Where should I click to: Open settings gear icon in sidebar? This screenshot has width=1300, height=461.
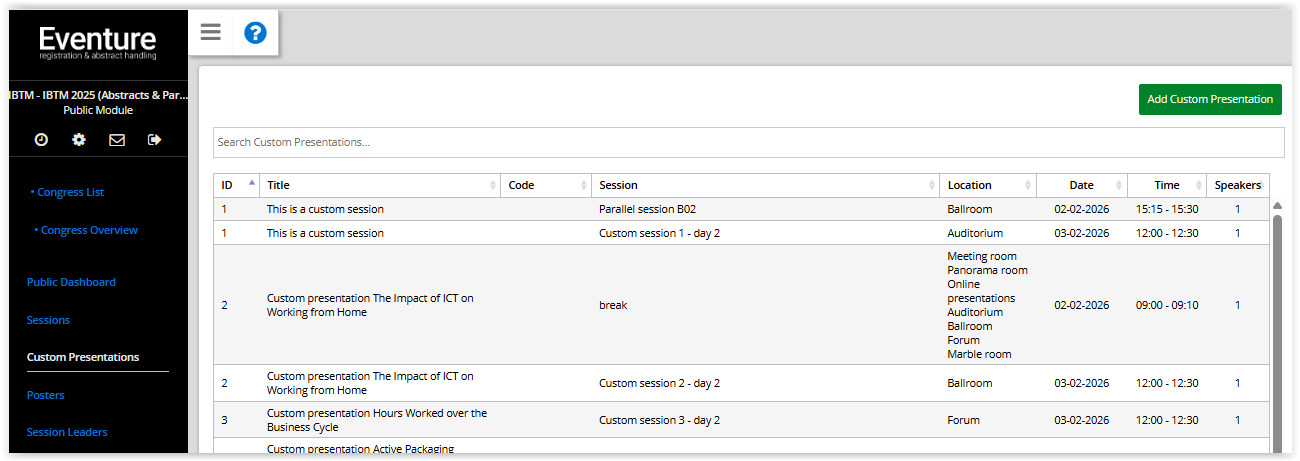click(79, 140)
